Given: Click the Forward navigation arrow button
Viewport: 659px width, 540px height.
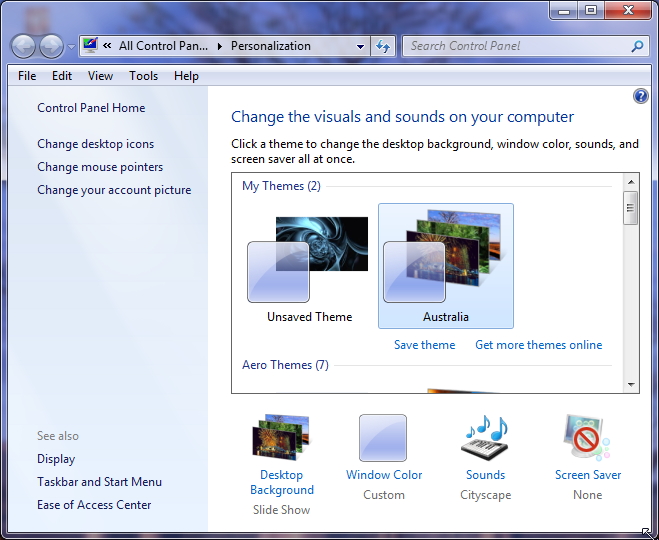Looking at the screenshot, I should [51, 46].
